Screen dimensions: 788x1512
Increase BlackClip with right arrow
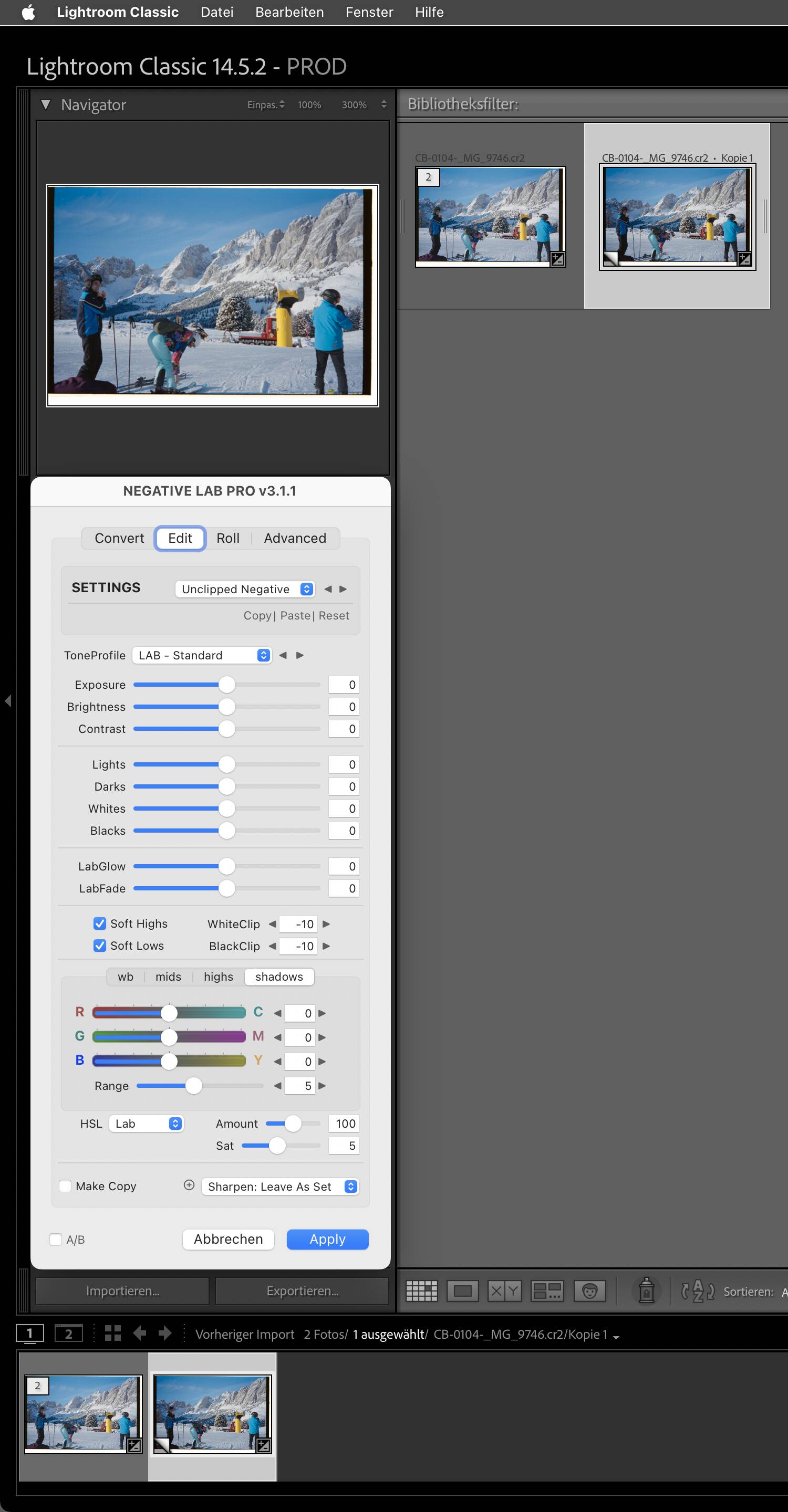(326, 946)
